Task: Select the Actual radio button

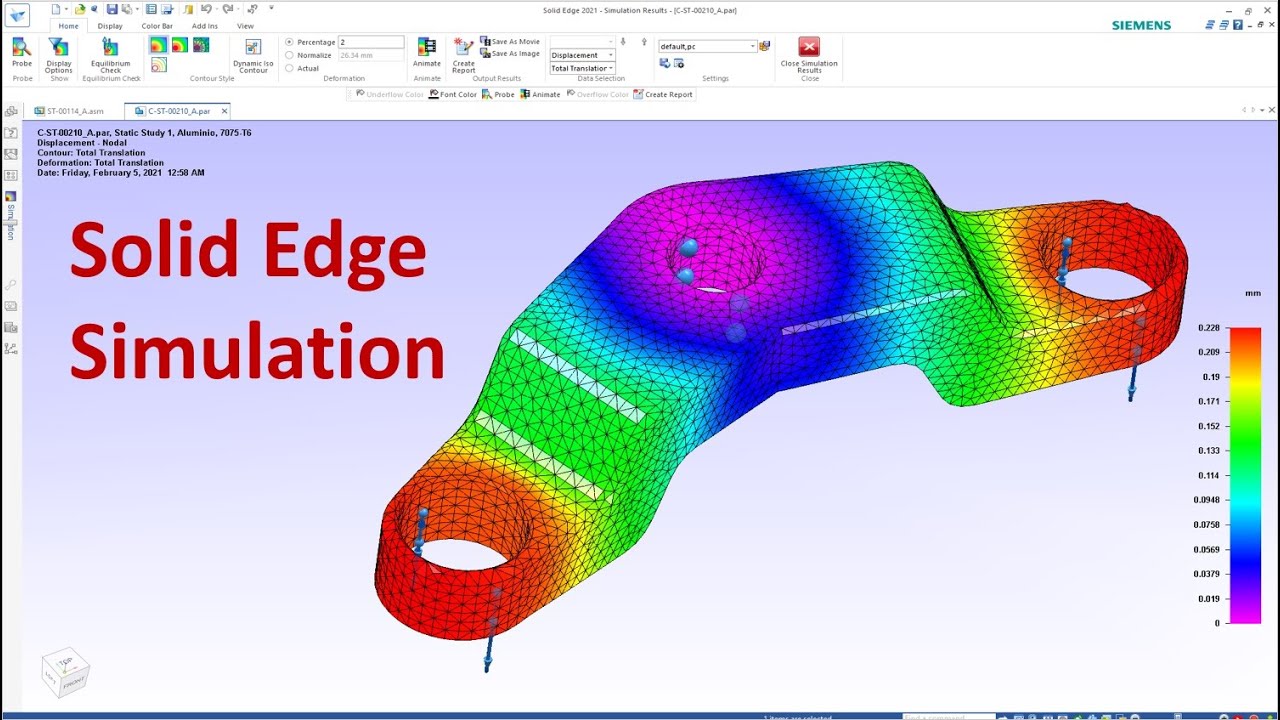Action: coord(290,68)
